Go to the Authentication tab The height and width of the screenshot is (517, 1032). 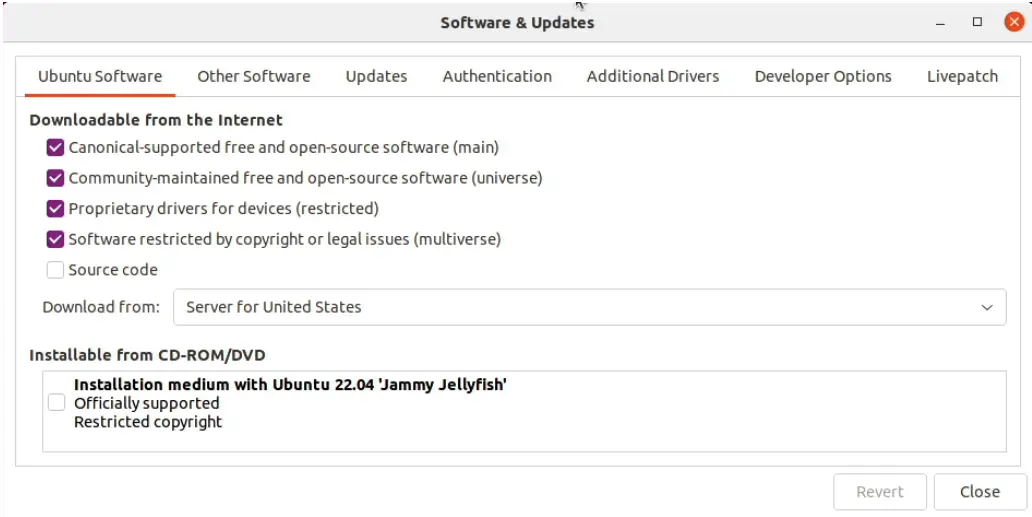pyautogui.click(x=497, y=77)
